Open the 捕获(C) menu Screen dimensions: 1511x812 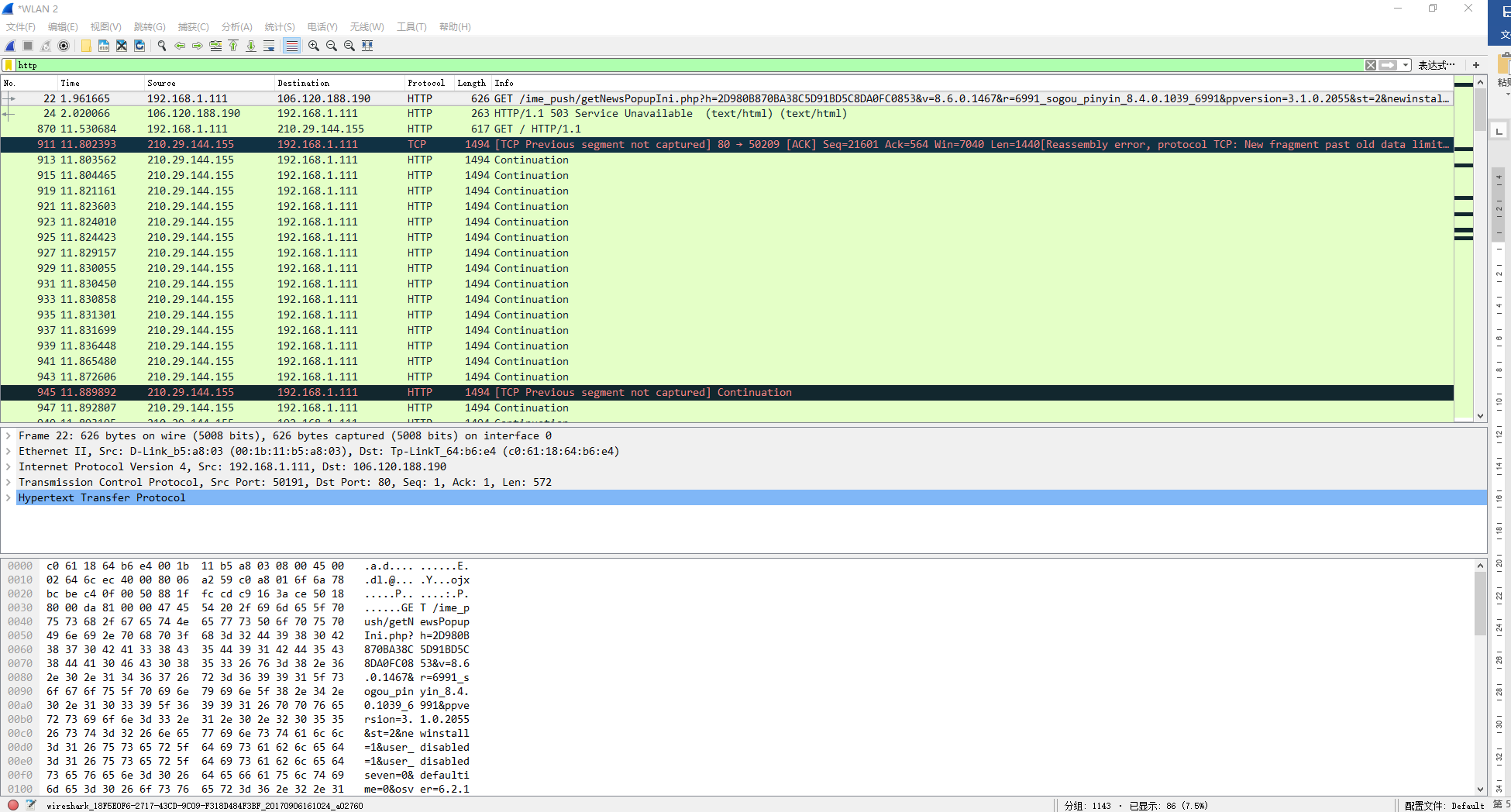click(192, 26)
